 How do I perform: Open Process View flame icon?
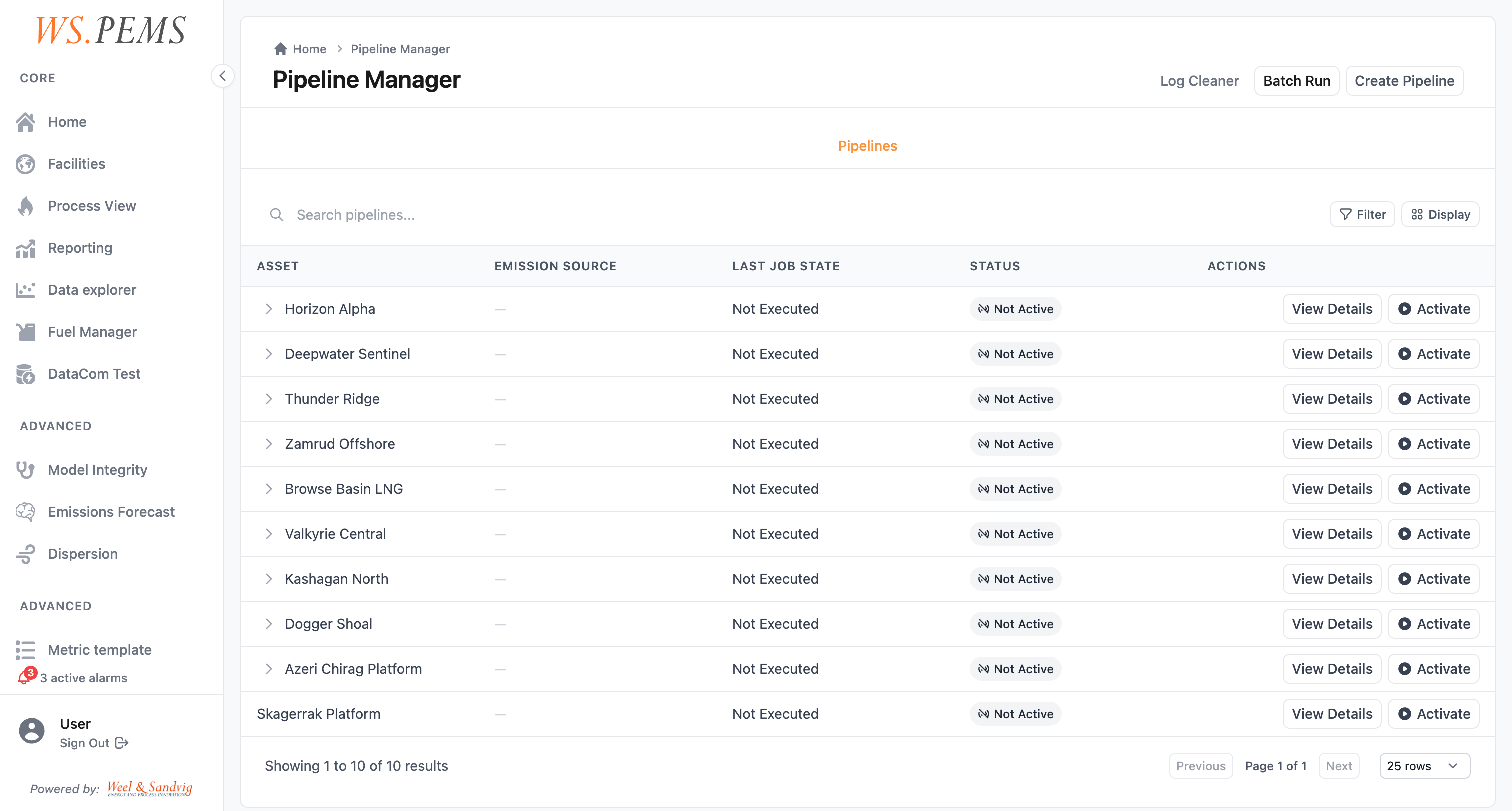[26, 206]
